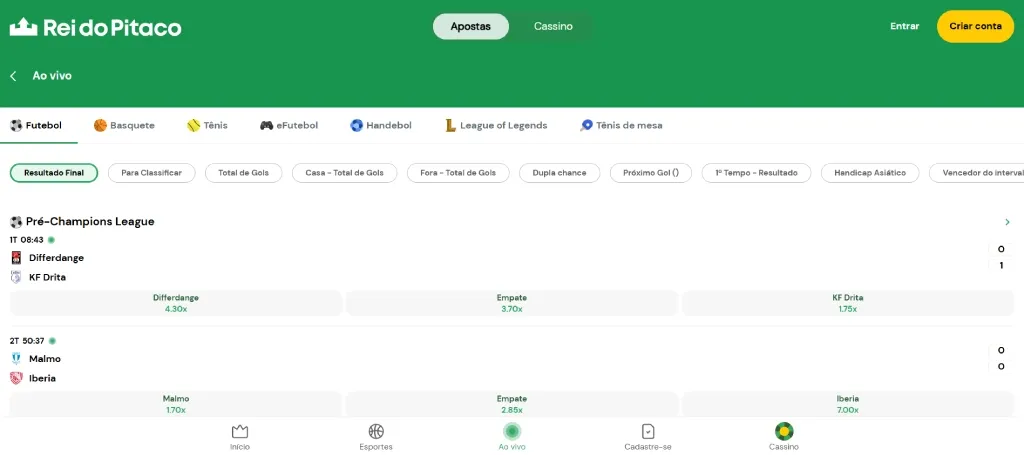Open Cadastre-se clipboard icon in bottom bar
The image size is (1024, 455).
pos(648,431)
